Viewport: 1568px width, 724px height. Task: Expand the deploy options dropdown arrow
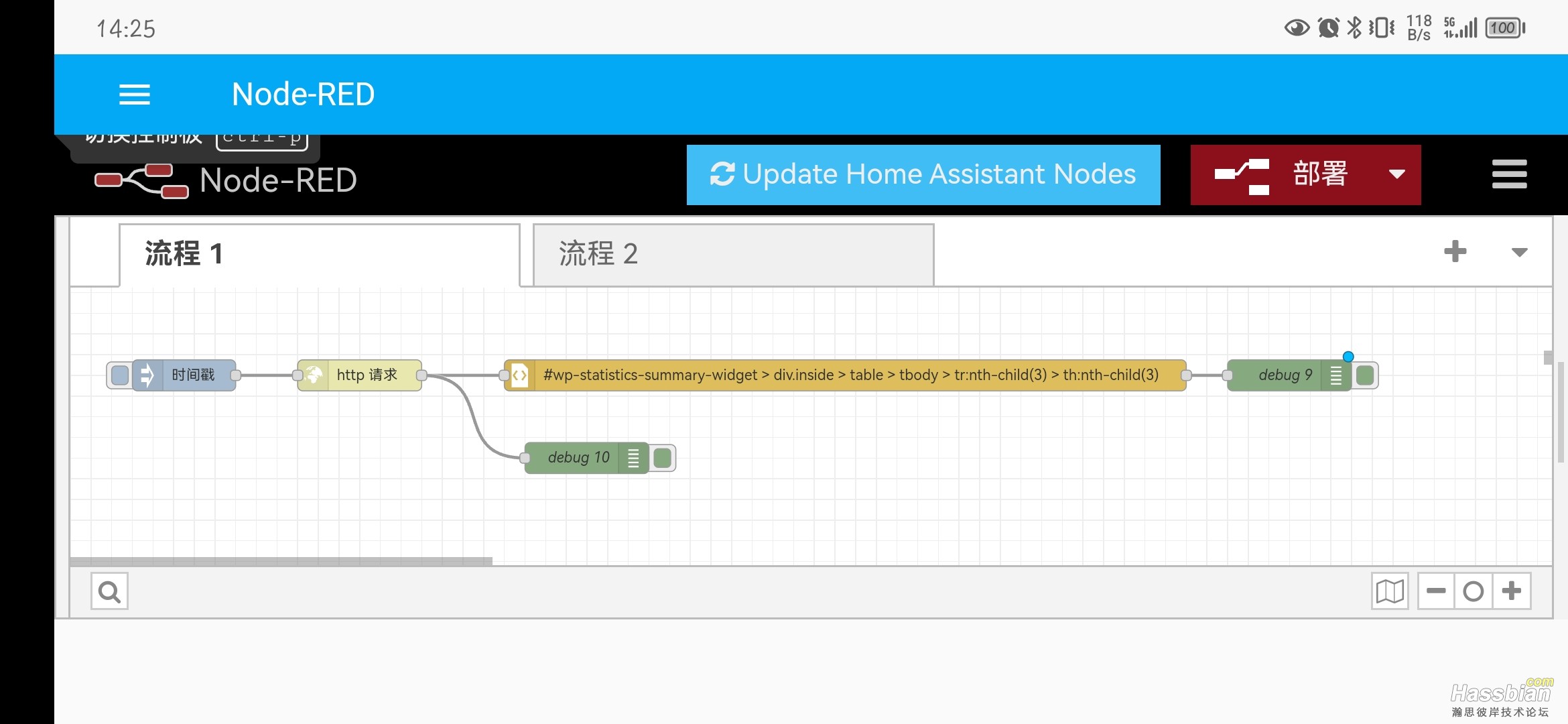click(x=1397, y=174)
